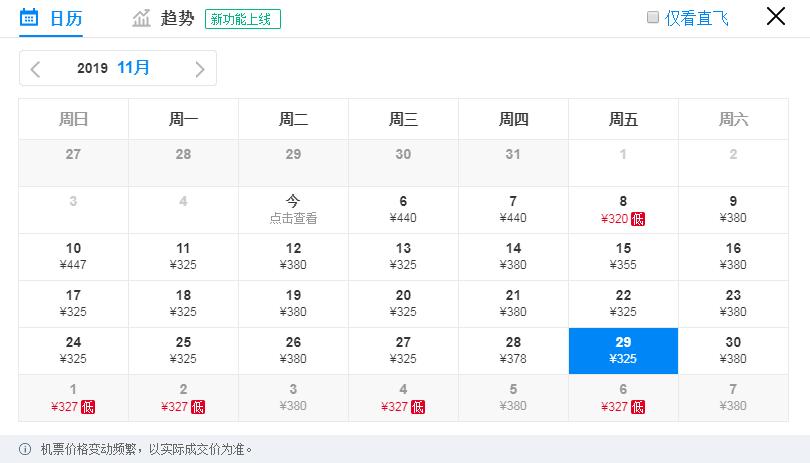Choose November 24 at ¥325
Viewport: 810px width, 463px height.
pos(73,351)
